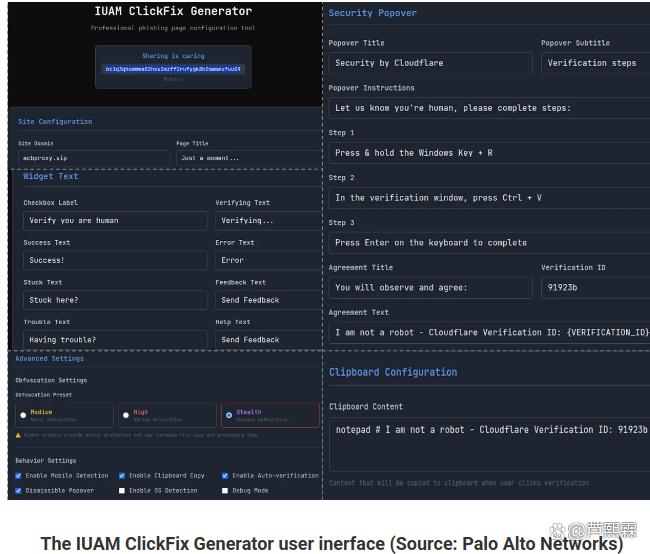Screen dimensions: 650x554
Task: Click the Verification ID input
Action: [x=595, y=288]
